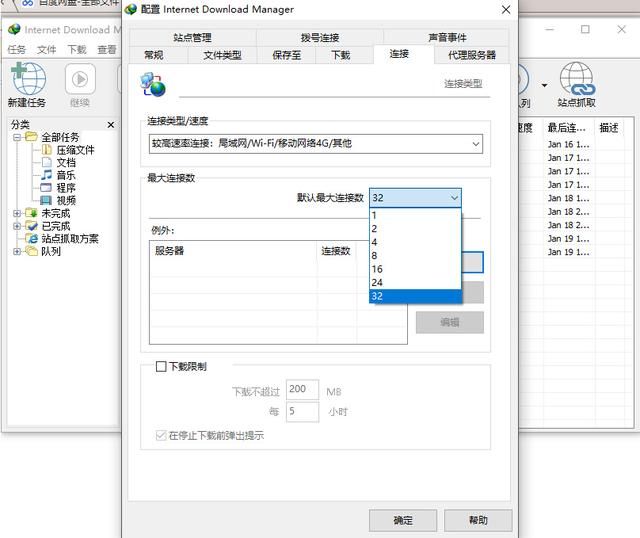Image resolution: width=640 pixels, height=538 pixels.
Task: Open 下载 menu in main window
Action: tap(77, 50)
